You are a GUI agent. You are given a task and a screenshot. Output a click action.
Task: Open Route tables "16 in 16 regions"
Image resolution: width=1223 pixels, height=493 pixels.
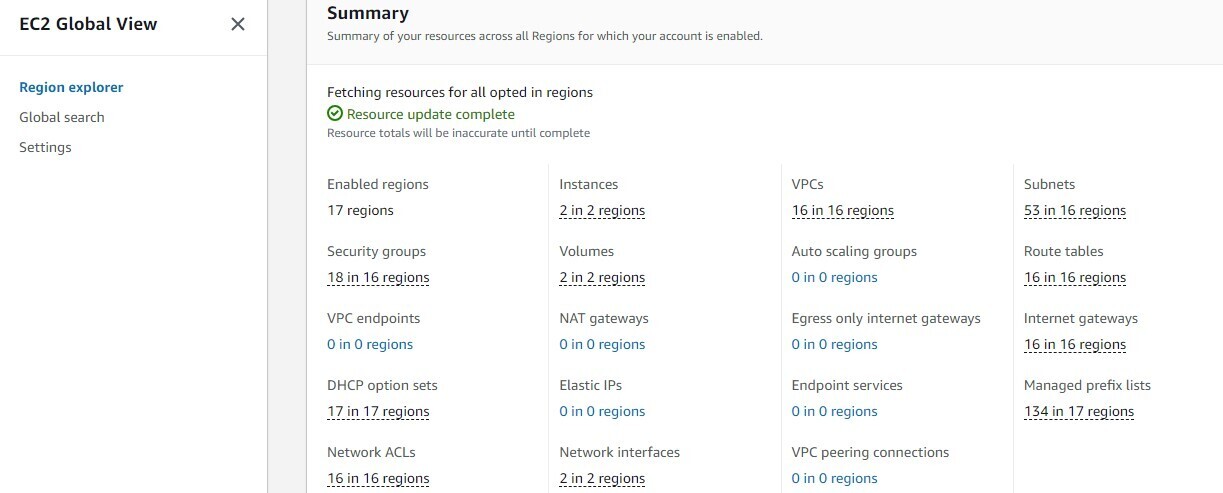[x=1074, y=278]
